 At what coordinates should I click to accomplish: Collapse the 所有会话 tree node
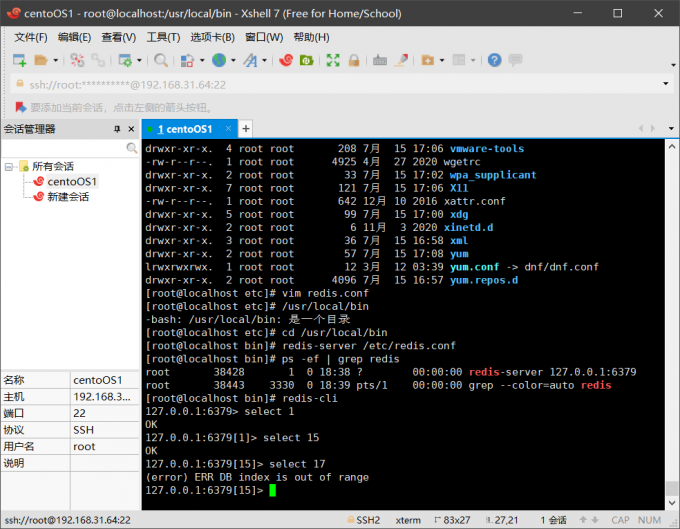coord(8,167)
